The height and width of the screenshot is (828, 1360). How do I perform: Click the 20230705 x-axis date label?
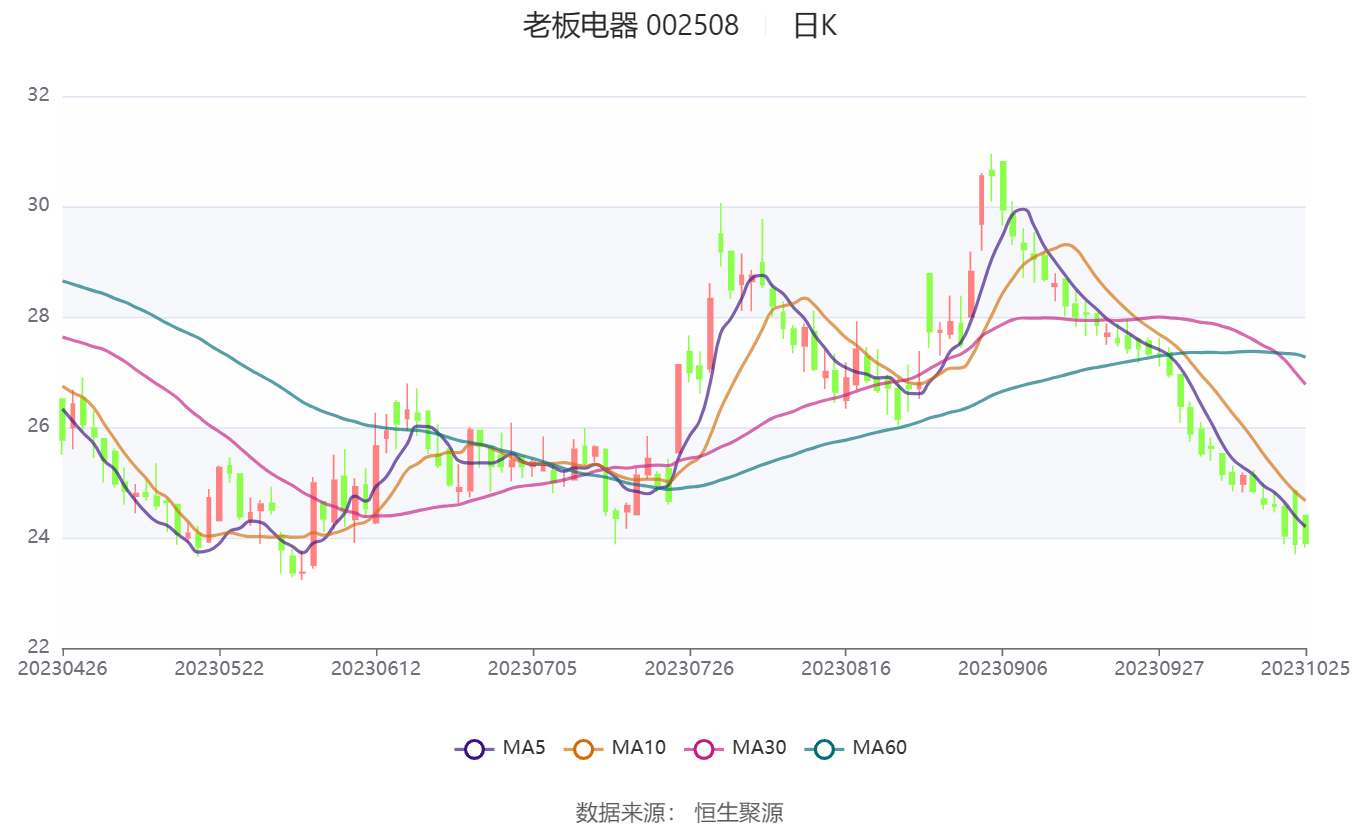click(532, 668)
